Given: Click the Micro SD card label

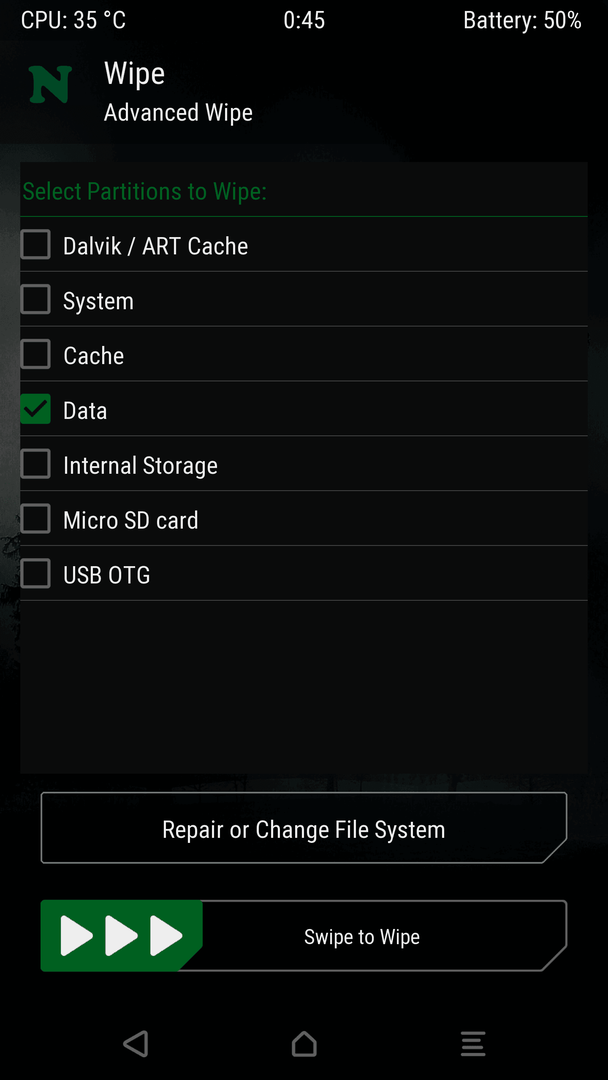Looking at the screenshot, I should coord(131,520).
